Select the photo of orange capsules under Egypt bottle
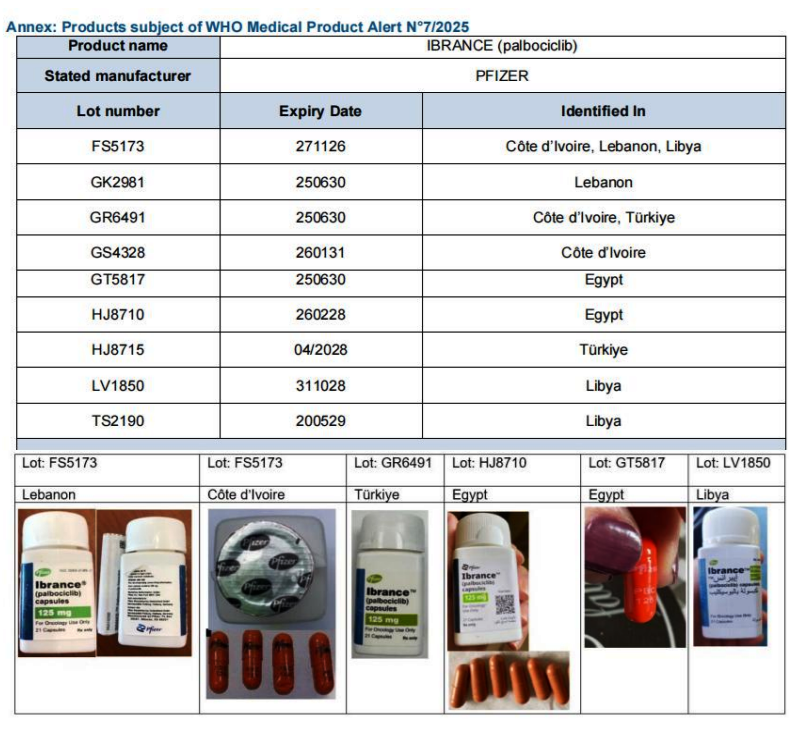The height and width of the screenshot is (733, 802). click(508, 679)
